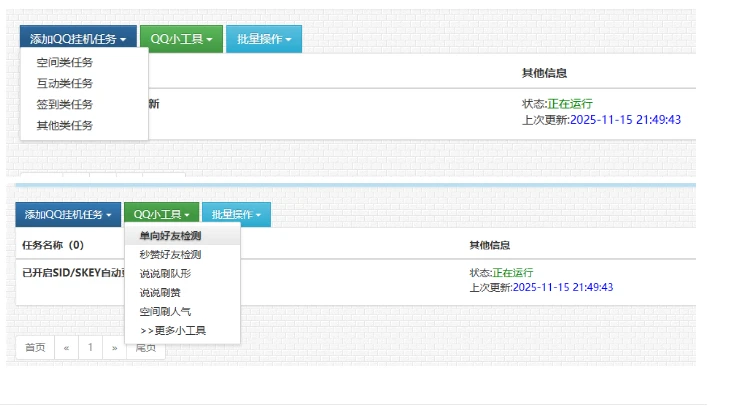Image resolution: width=737 pixels, height=406 pixels.
Task: Select 互动类任务 menu entry
Action: pyautogui.click(x=84, y=84)
